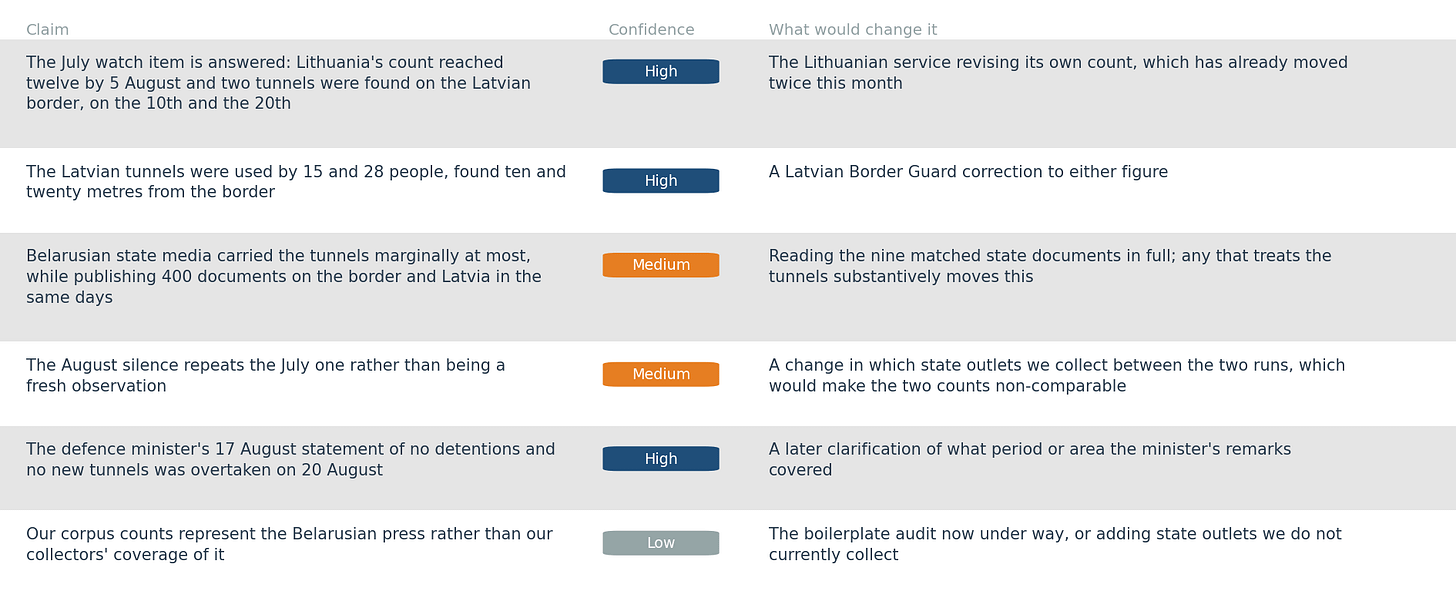Screen dimensions: 1456x595
Task: Click the Medium badge for Belarusian state media
Action: click(x=661, y=265)
